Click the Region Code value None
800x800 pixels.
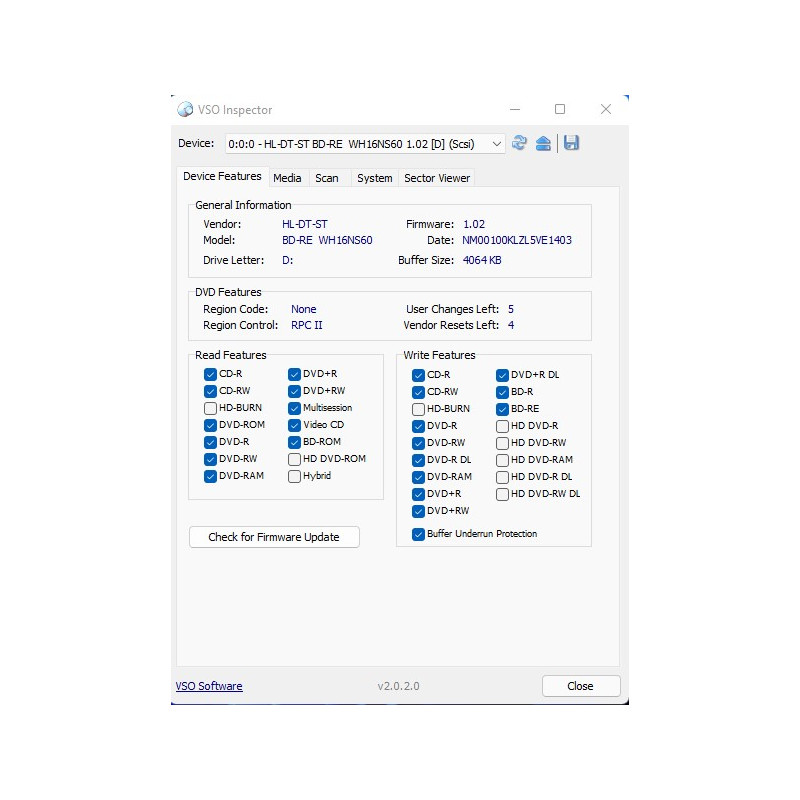(304, 309)
